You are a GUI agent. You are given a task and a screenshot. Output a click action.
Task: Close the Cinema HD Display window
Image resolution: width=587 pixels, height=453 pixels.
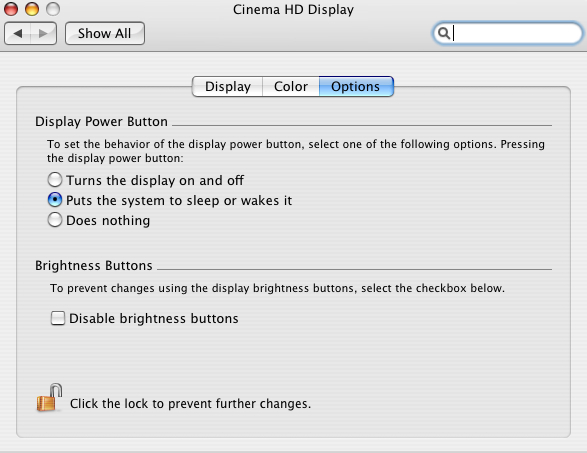click(x=11, y=9)
